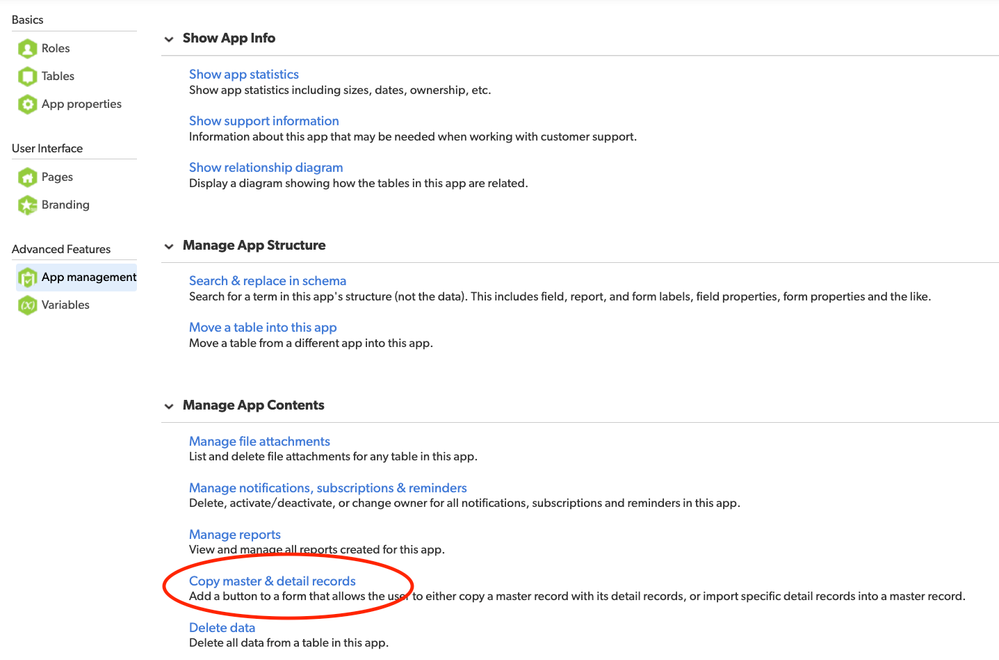Collapse the Show App Info section

169,39
